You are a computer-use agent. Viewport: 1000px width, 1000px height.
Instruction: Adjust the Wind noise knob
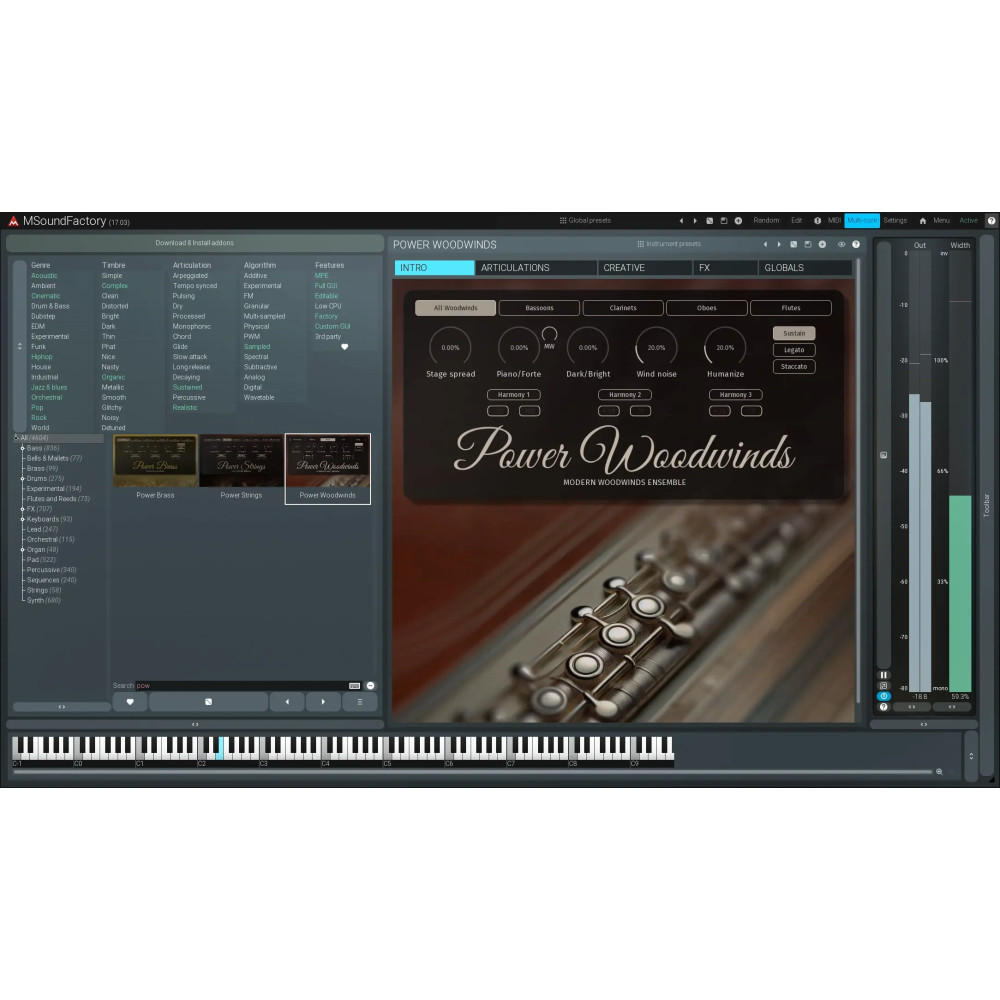point(656,348)
